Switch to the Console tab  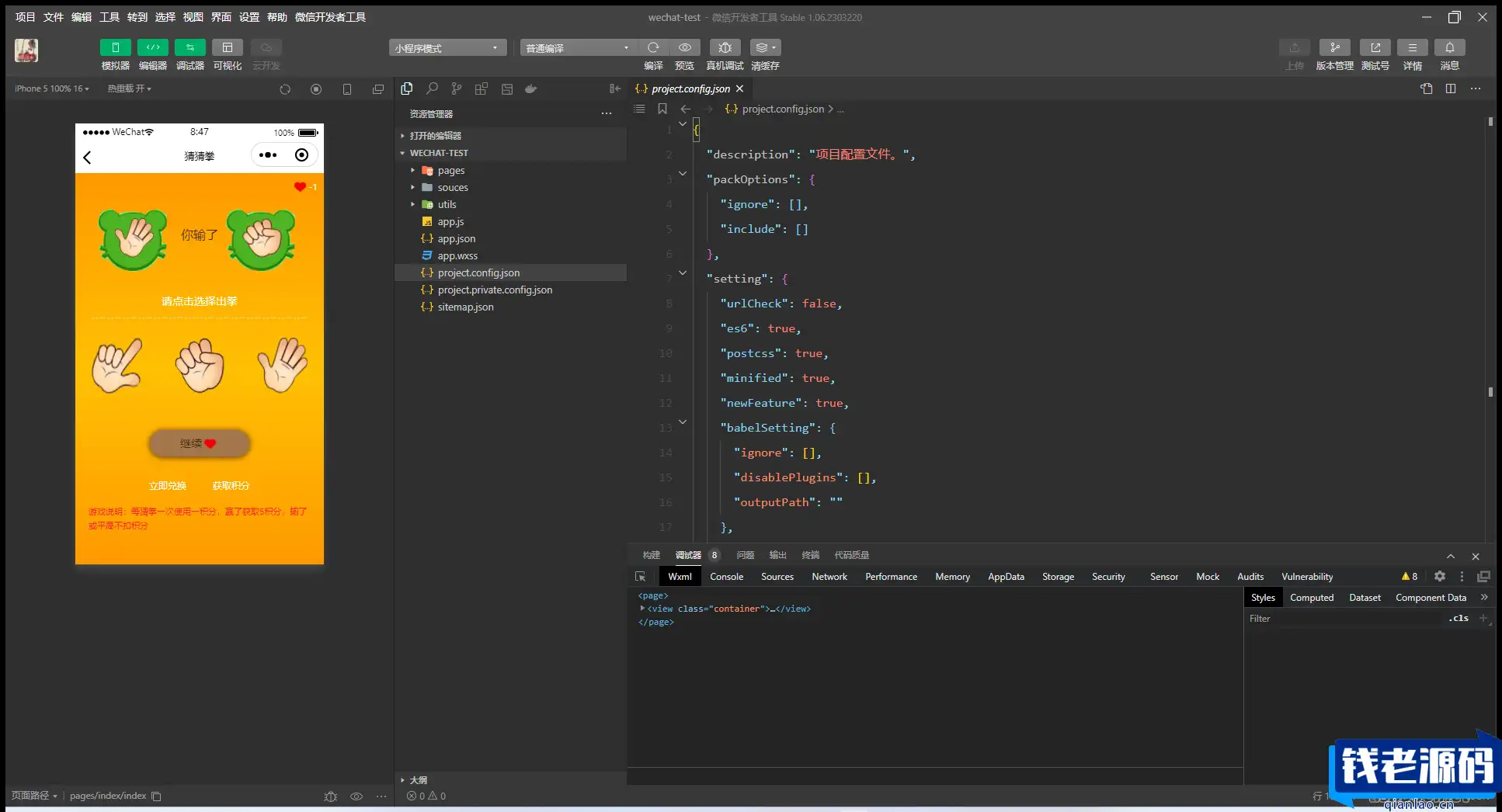tap(726, 576)
